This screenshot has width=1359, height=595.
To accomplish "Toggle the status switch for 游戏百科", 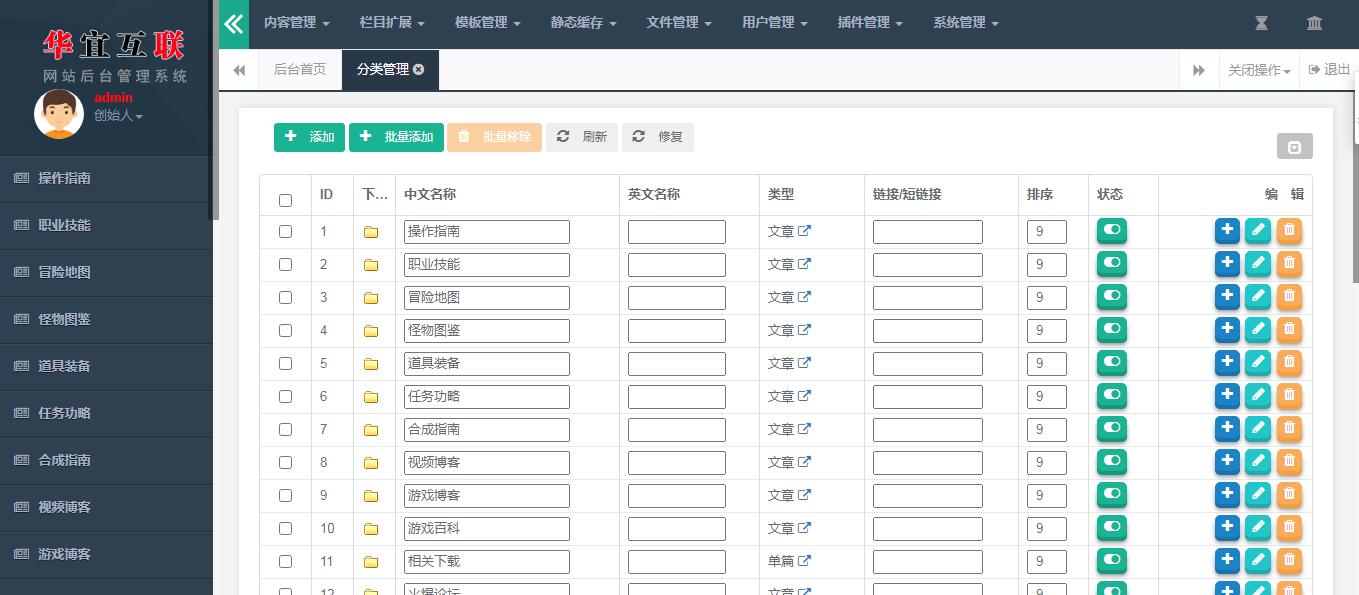I will pos(1112,528).
